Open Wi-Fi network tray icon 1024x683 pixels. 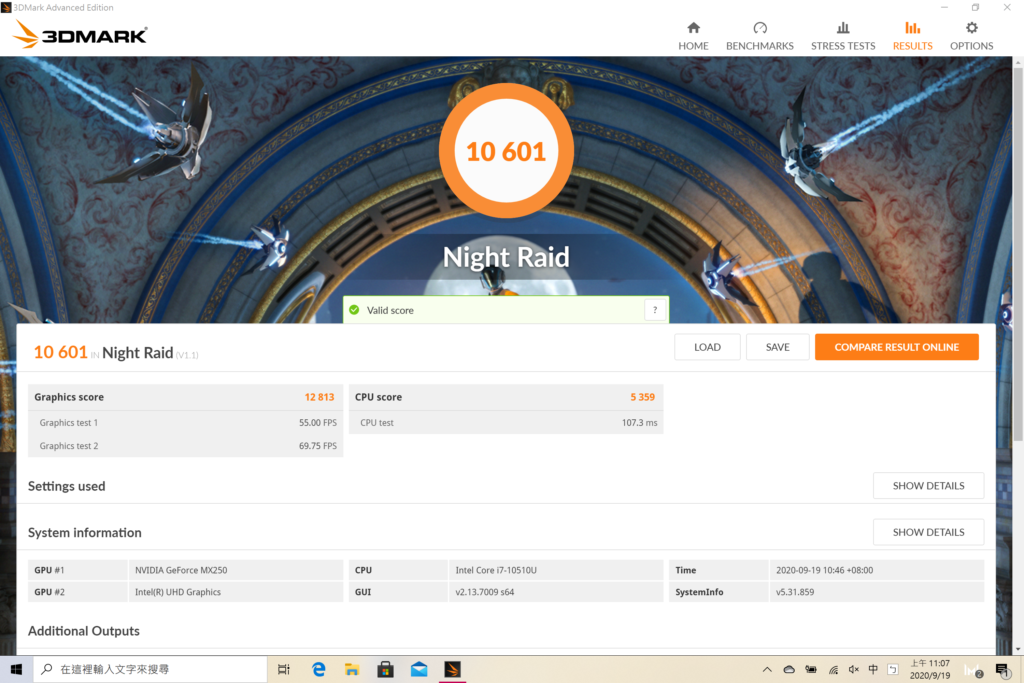[x=833, y=669]
